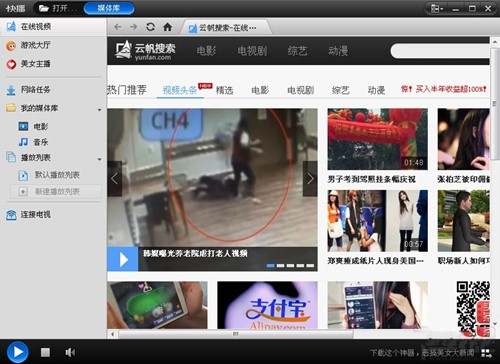The image size is (500, 364).
Task: Click the scroll-up arrow of vertical scrollbar
Action: click(494, 42)
